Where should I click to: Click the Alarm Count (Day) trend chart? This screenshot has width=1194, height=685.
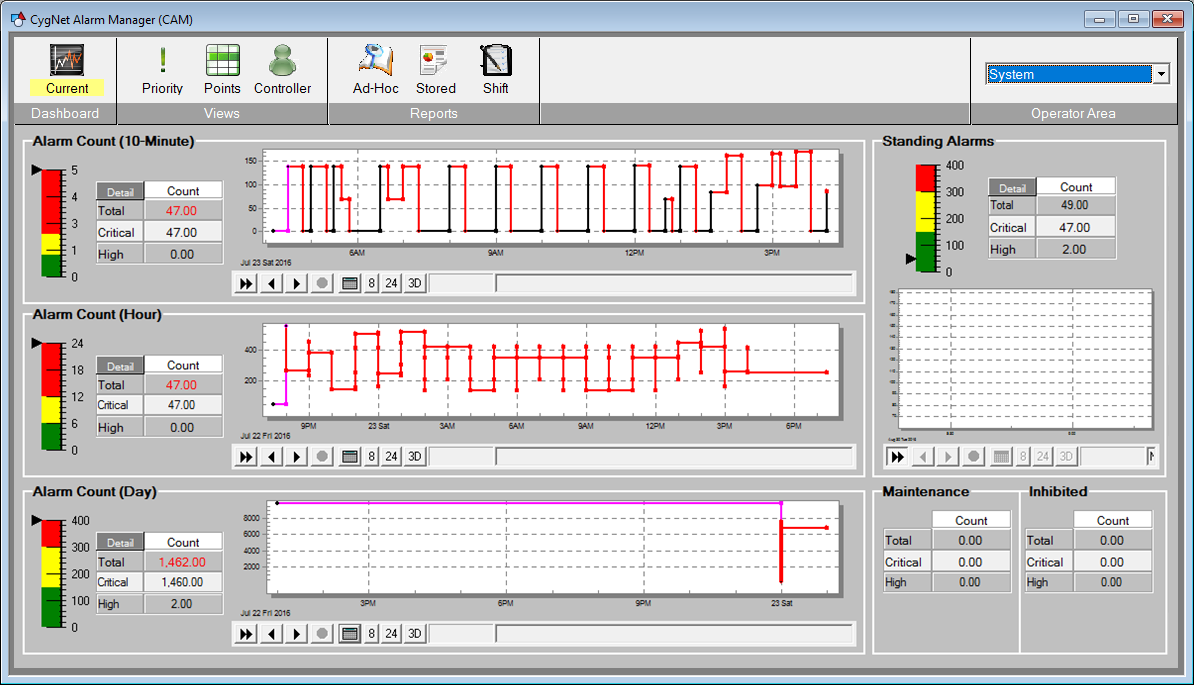(553, 547)
